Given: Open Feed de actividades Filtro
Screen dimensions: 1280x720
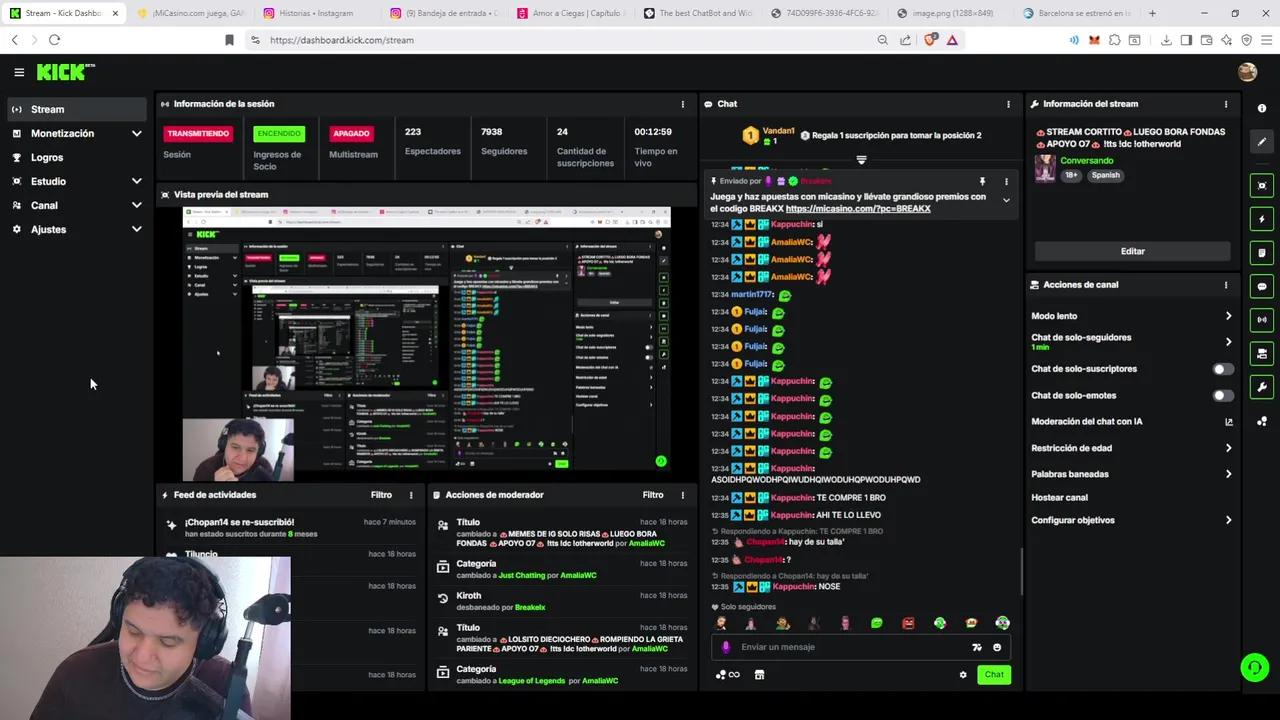Looking at the screenshot, I should click(381, 495).
